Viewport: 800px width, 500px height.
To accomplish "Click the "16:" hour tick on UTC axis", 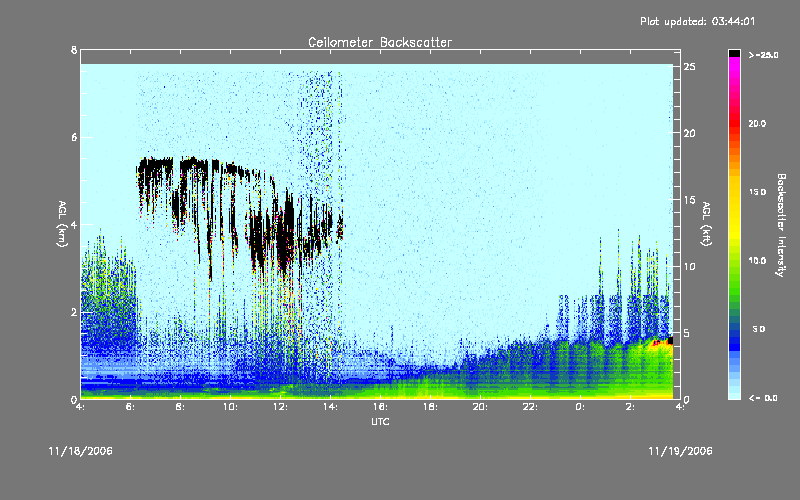I will [x=381, y=407].
